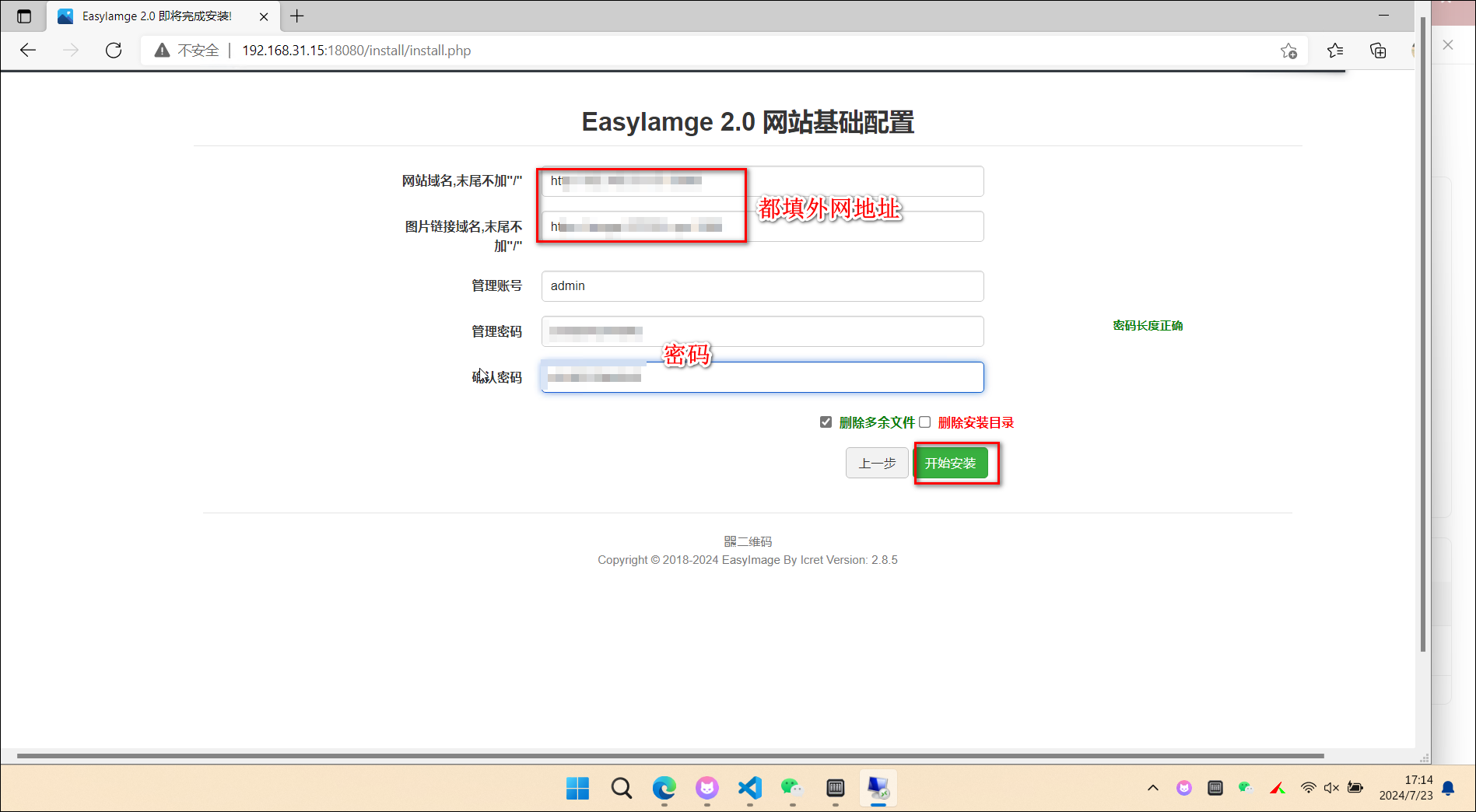Open WeChat from the taskbar
1476x812 pixels.
pos(792,788)
